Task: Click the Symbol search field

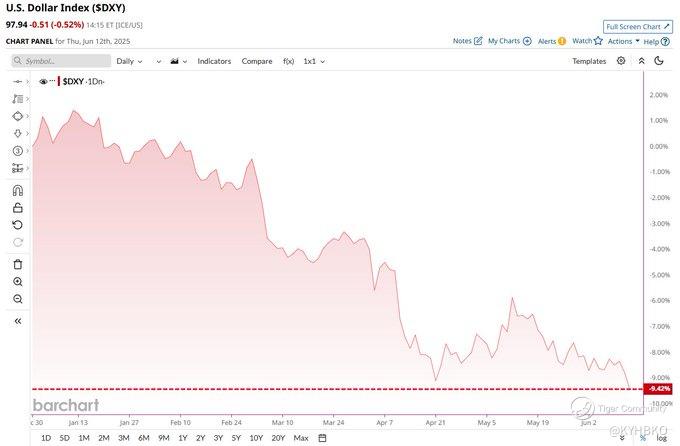Action: [61, 61]
